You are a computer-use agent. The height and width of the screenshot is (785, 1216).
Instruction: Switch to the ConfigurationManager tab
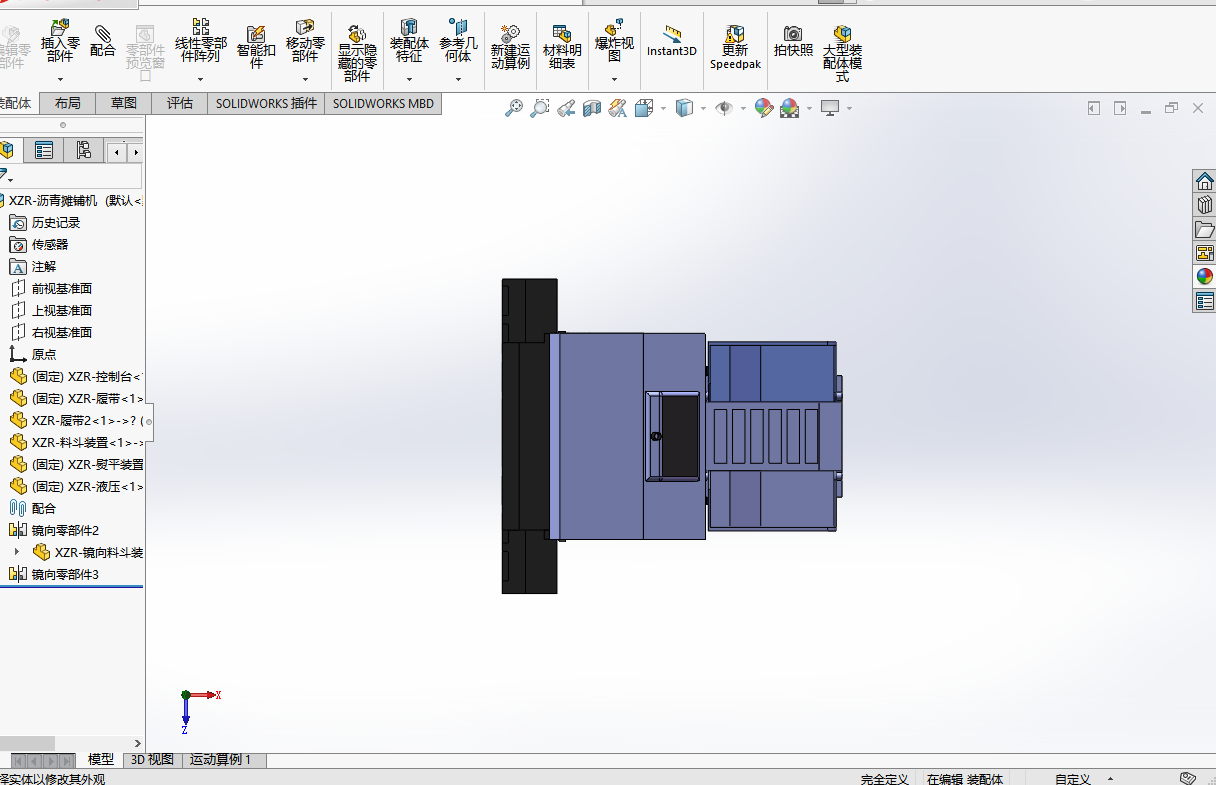click(84, 151)
